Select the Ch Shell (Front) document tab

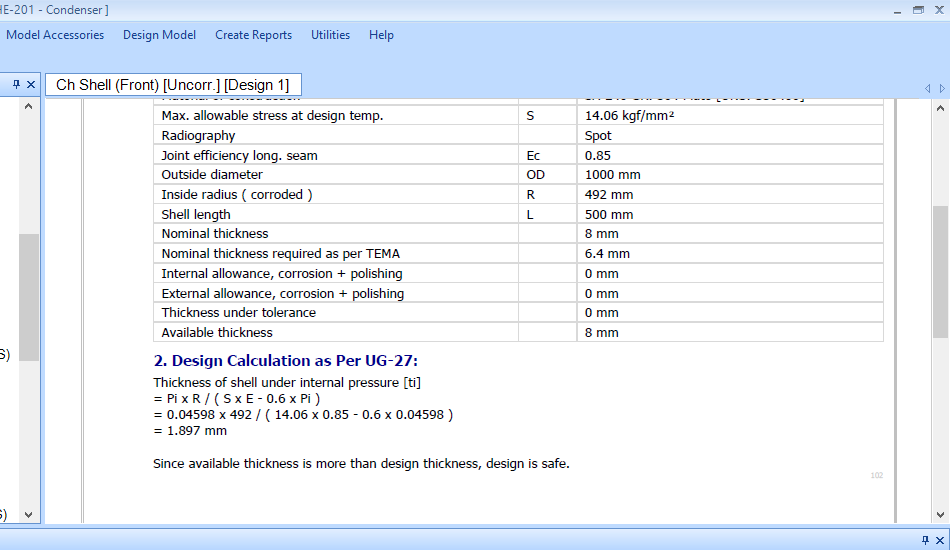pos(172,85)
